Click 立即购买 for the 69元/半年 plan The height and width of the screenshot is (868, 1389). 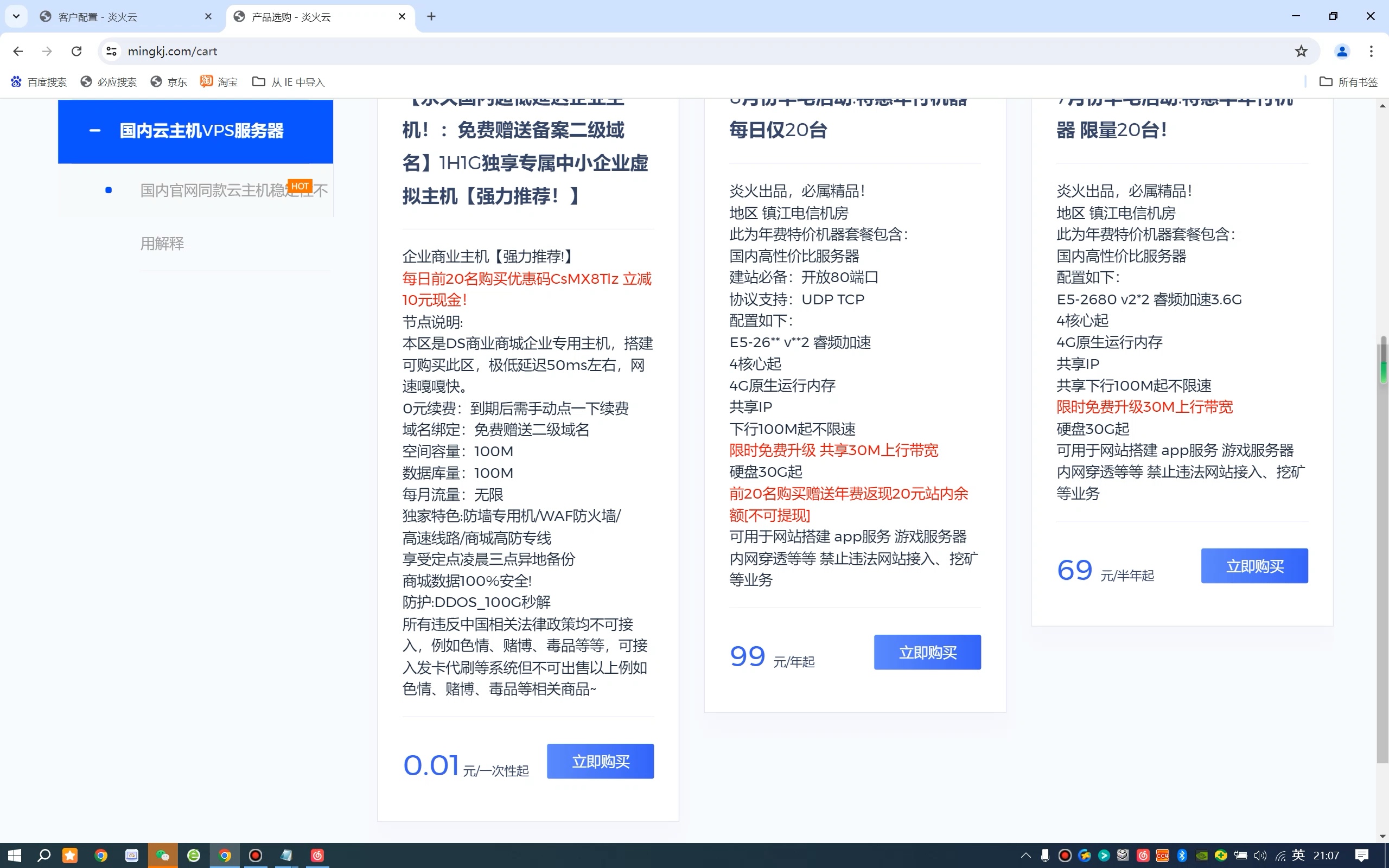(1254, 566)
